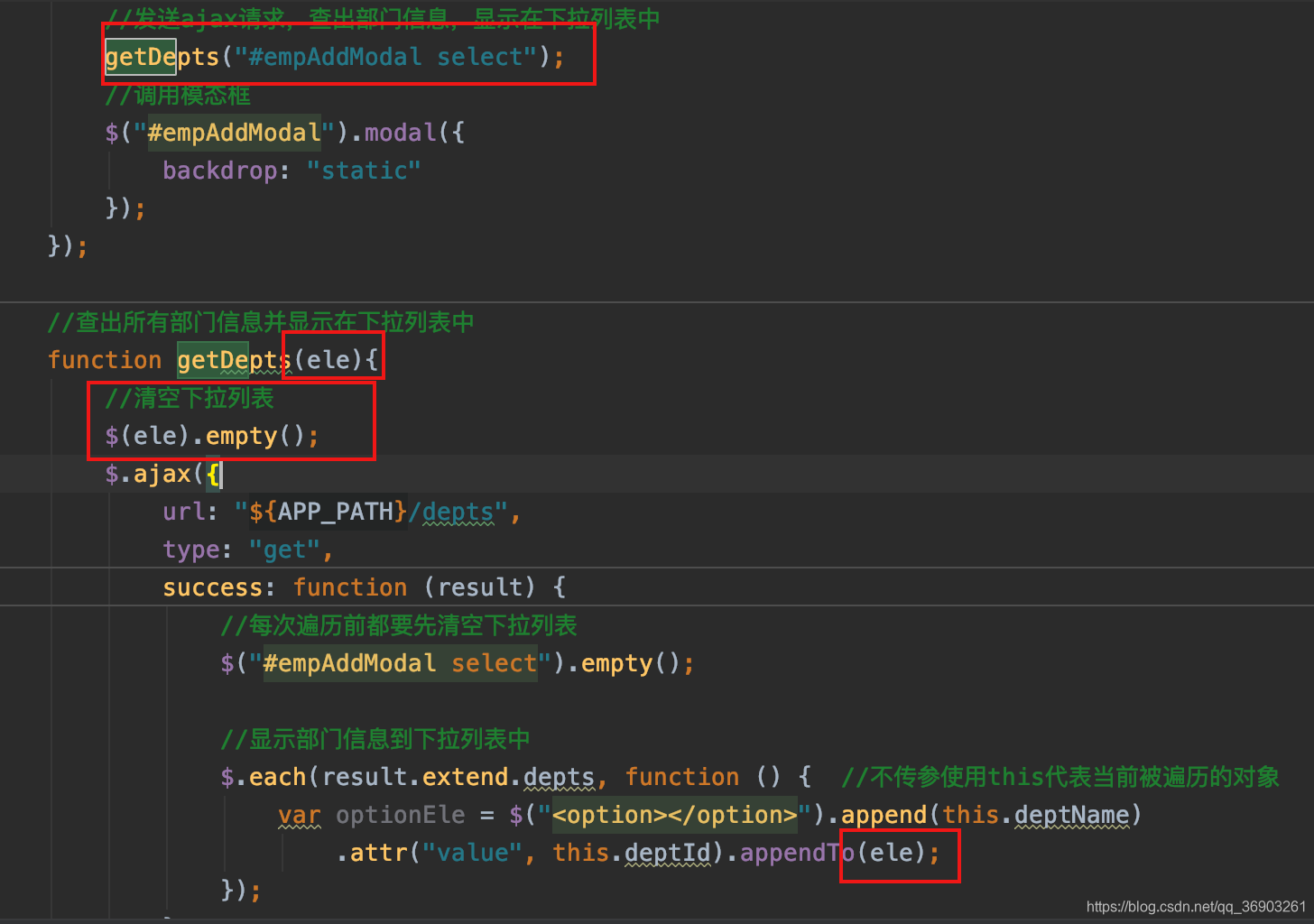This screenshot has width=1314, height=924.
Task: Click the .attr method call
Action: [x=371, y=853]
